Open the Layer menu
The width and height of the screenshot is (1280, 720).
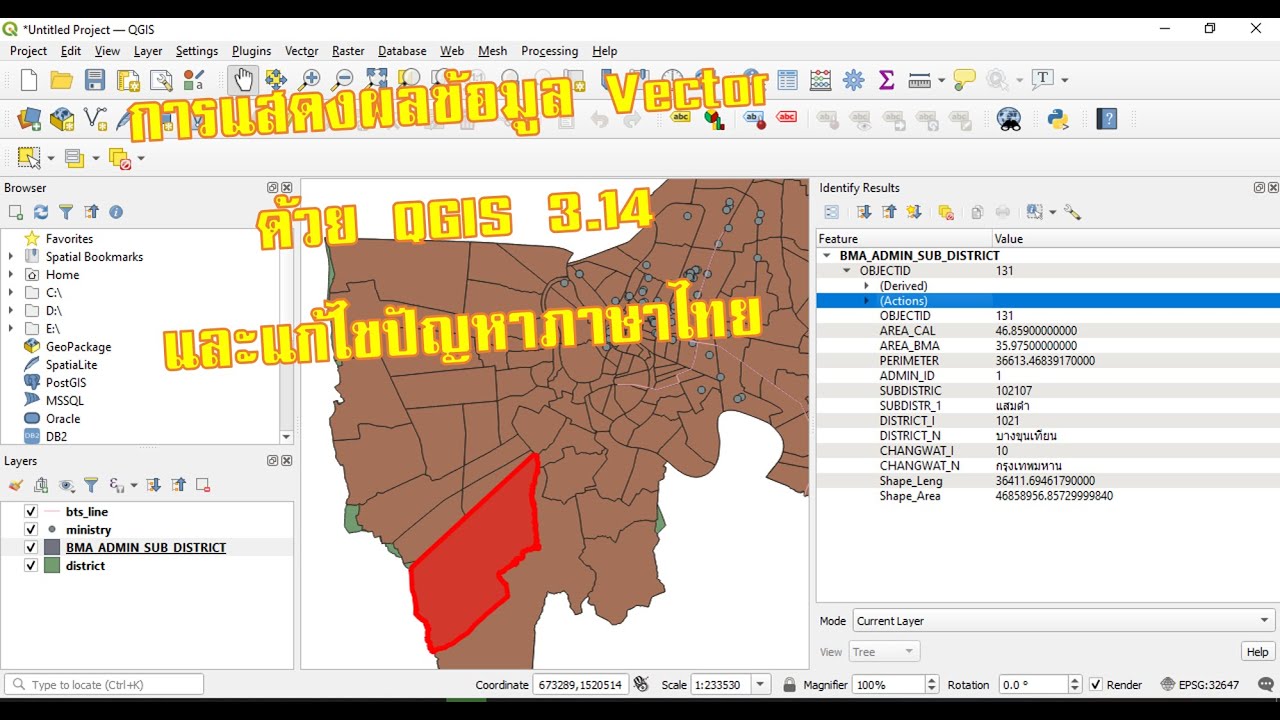[x=148, y=51]
